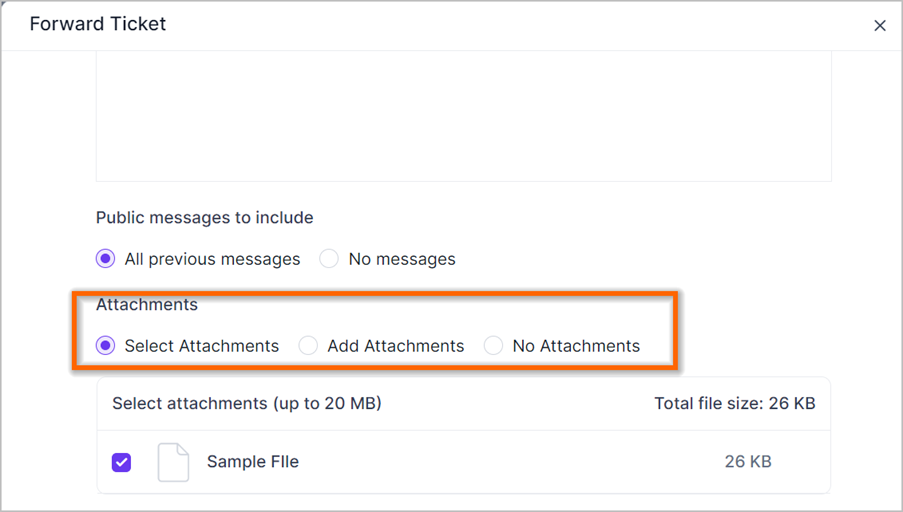903x512 pixels.
Task: Click the Public messages to include label
Action: (204, 218)
